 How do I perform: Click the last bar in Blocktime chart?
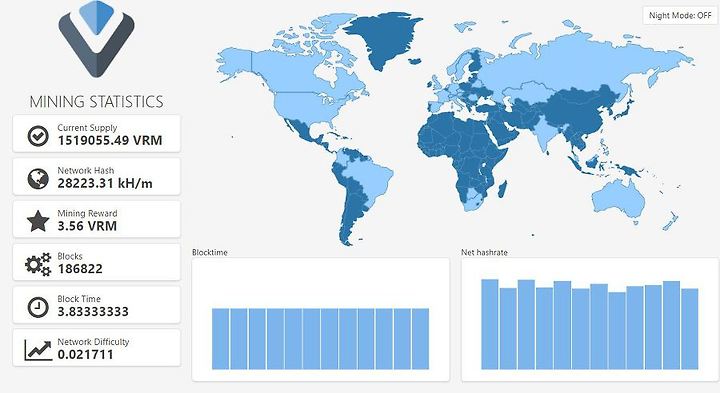click(421, 339)
